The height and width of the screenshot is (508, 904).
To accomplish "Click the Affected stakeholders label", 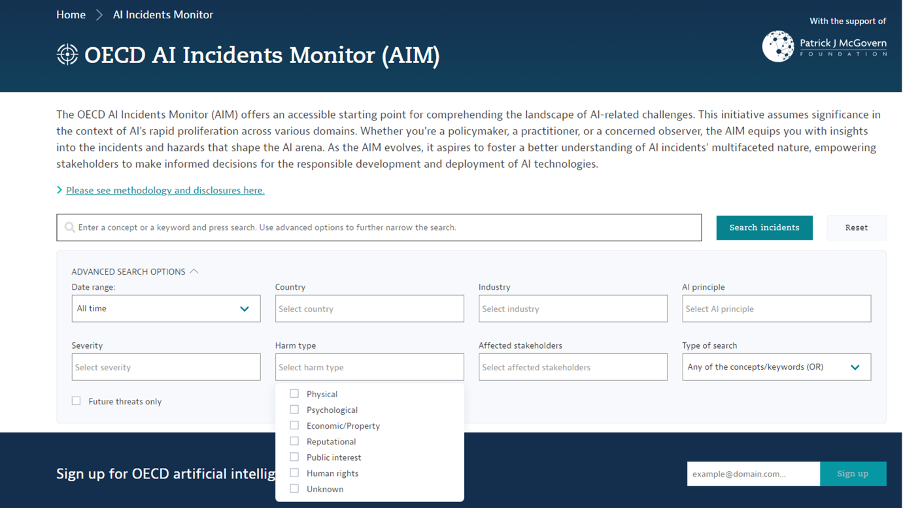I will (520, 345).
